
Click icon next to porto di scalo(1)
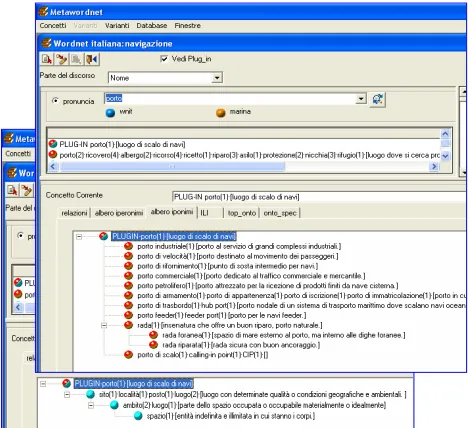click(x=128, y=355)
